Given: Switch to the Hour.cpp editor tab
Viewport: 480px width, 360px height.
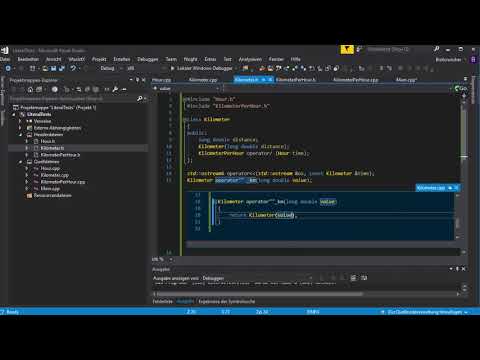Looking at the screenshot, I should click(x=162, y=80).
